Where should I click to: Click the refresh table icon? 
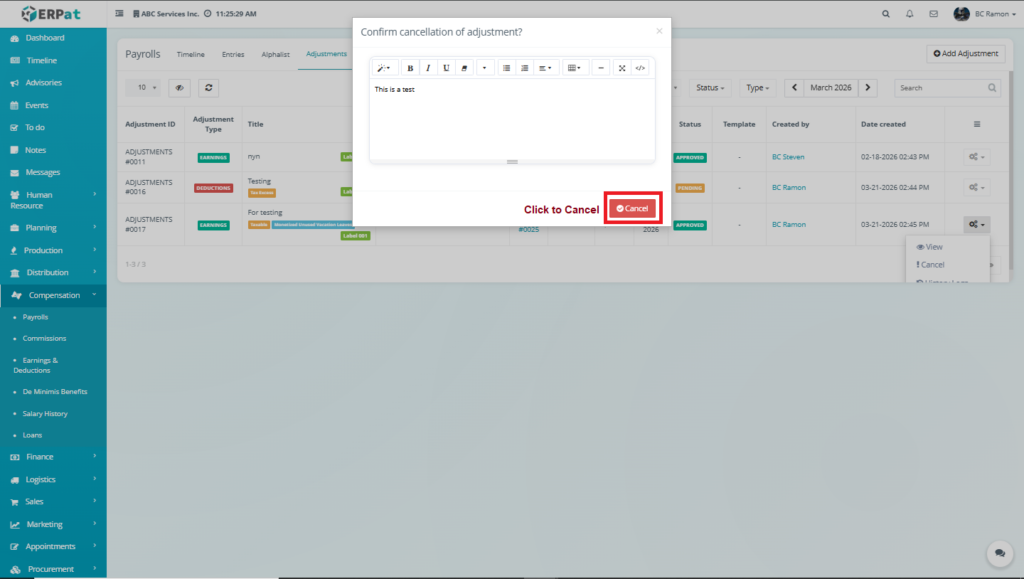pos(208,87)
